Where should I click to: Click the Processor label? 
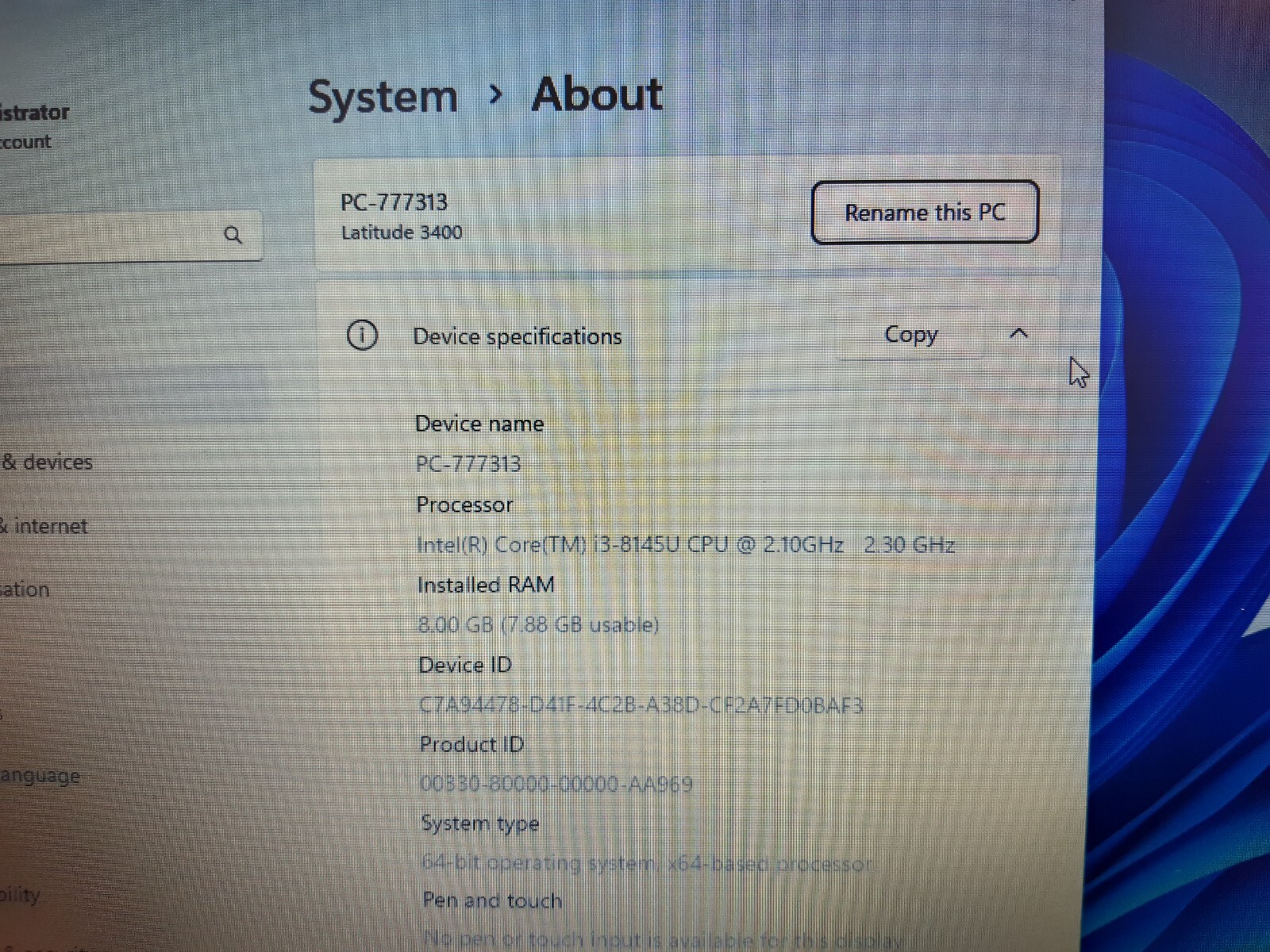tap(465, 505)
